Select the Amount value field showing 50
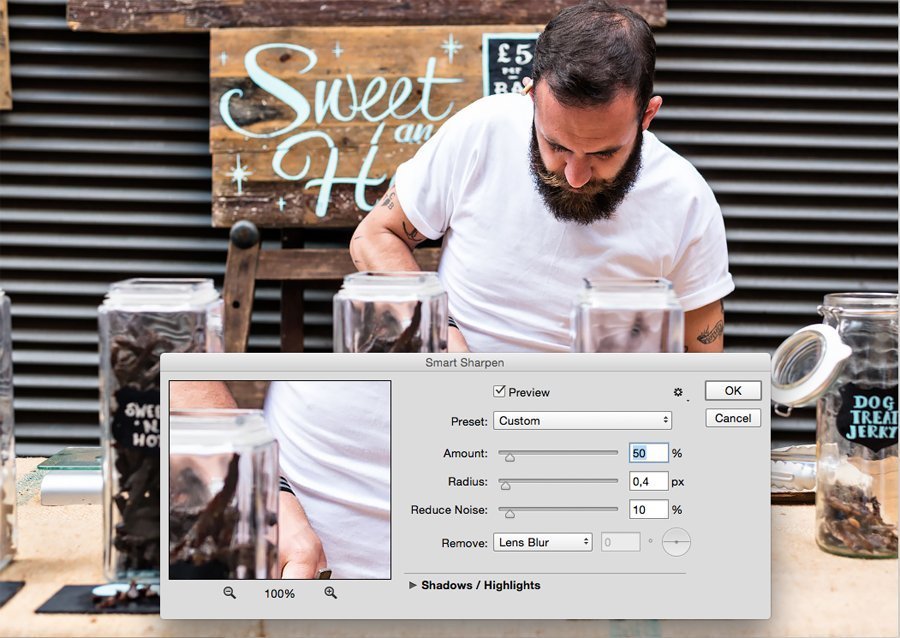 coord(649,452)
